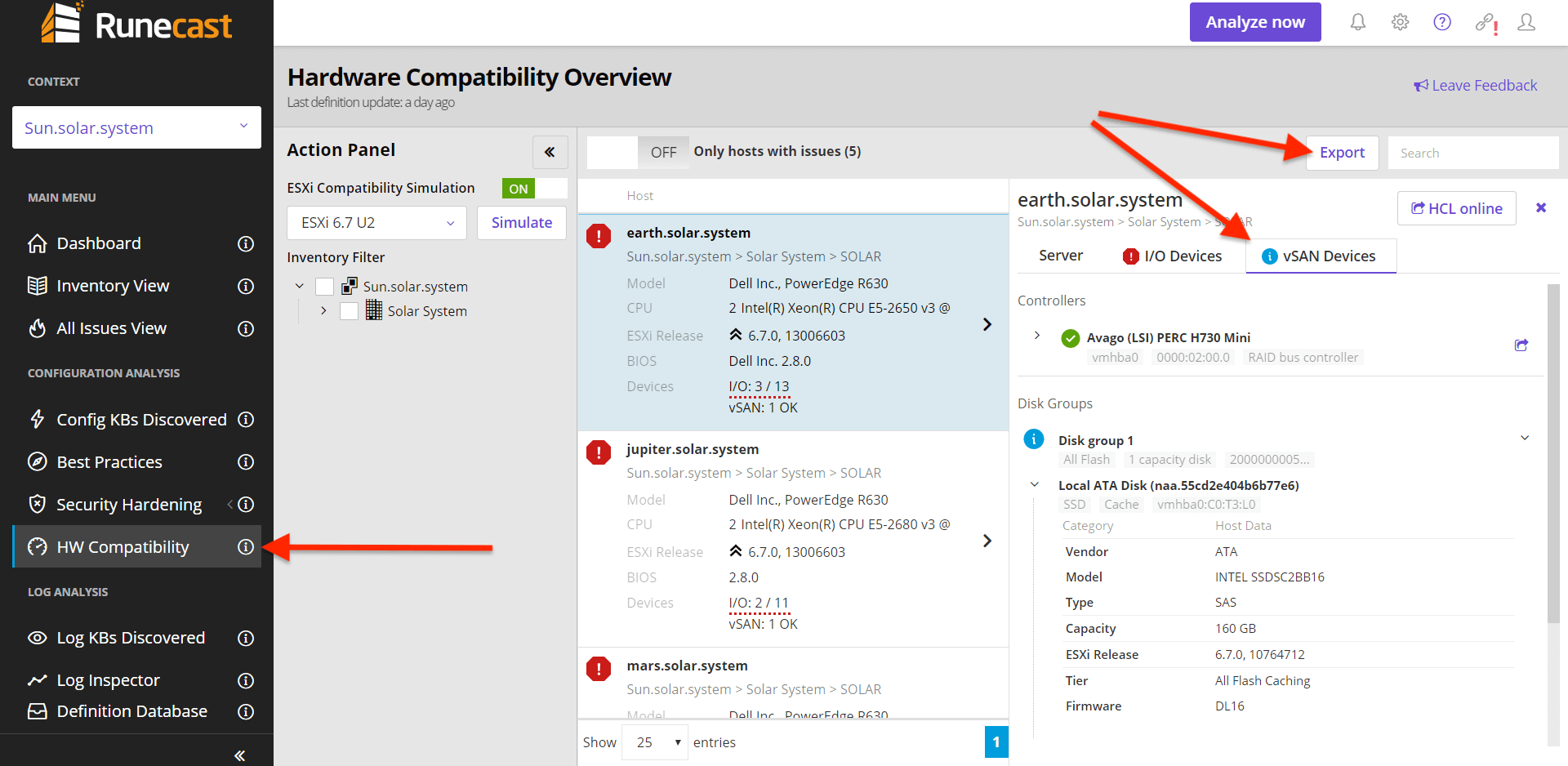Show info for Inventory View item

(246, 286)
